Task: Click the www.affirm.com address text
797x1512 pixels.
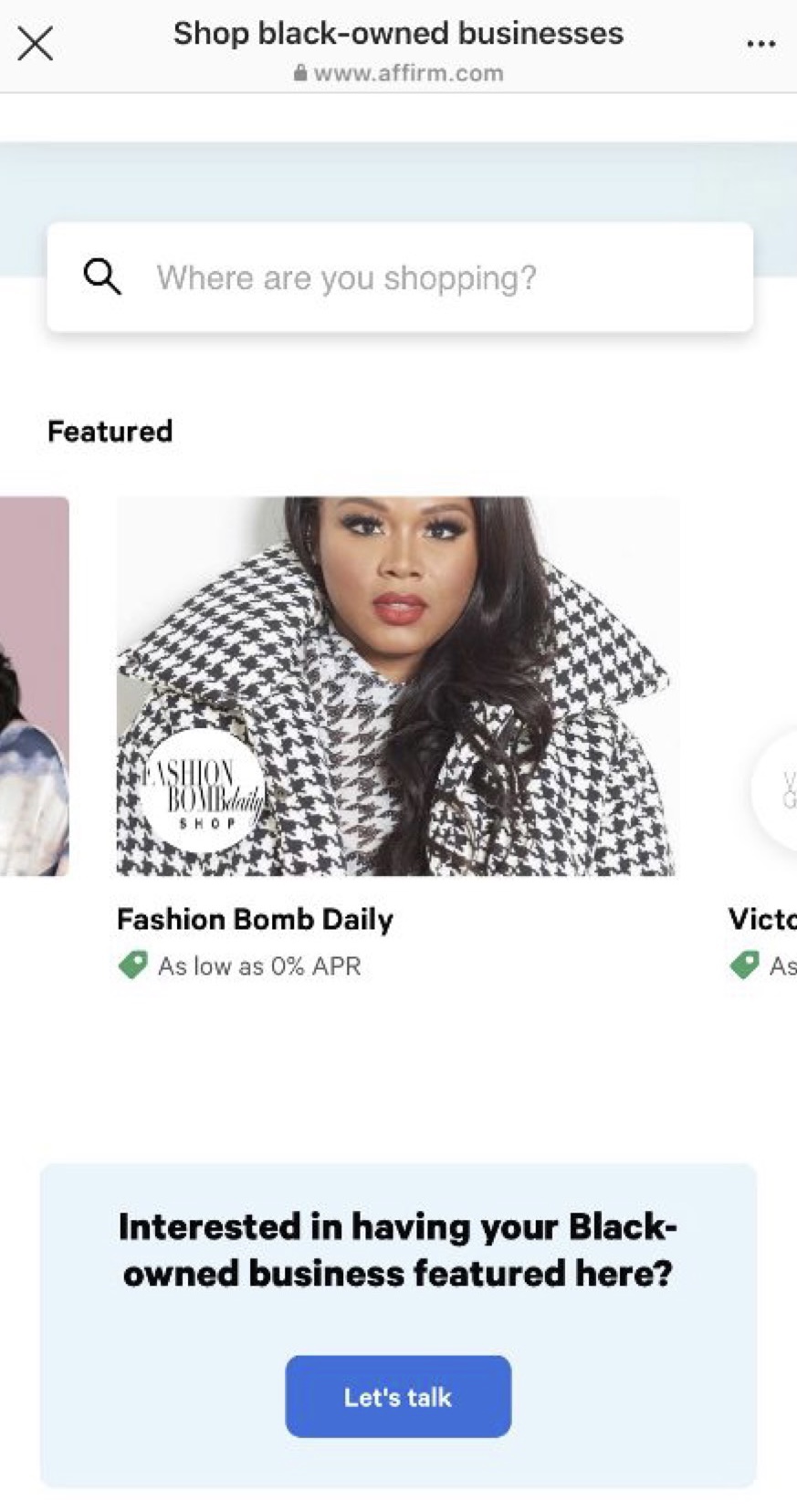Action: (408, 73)
